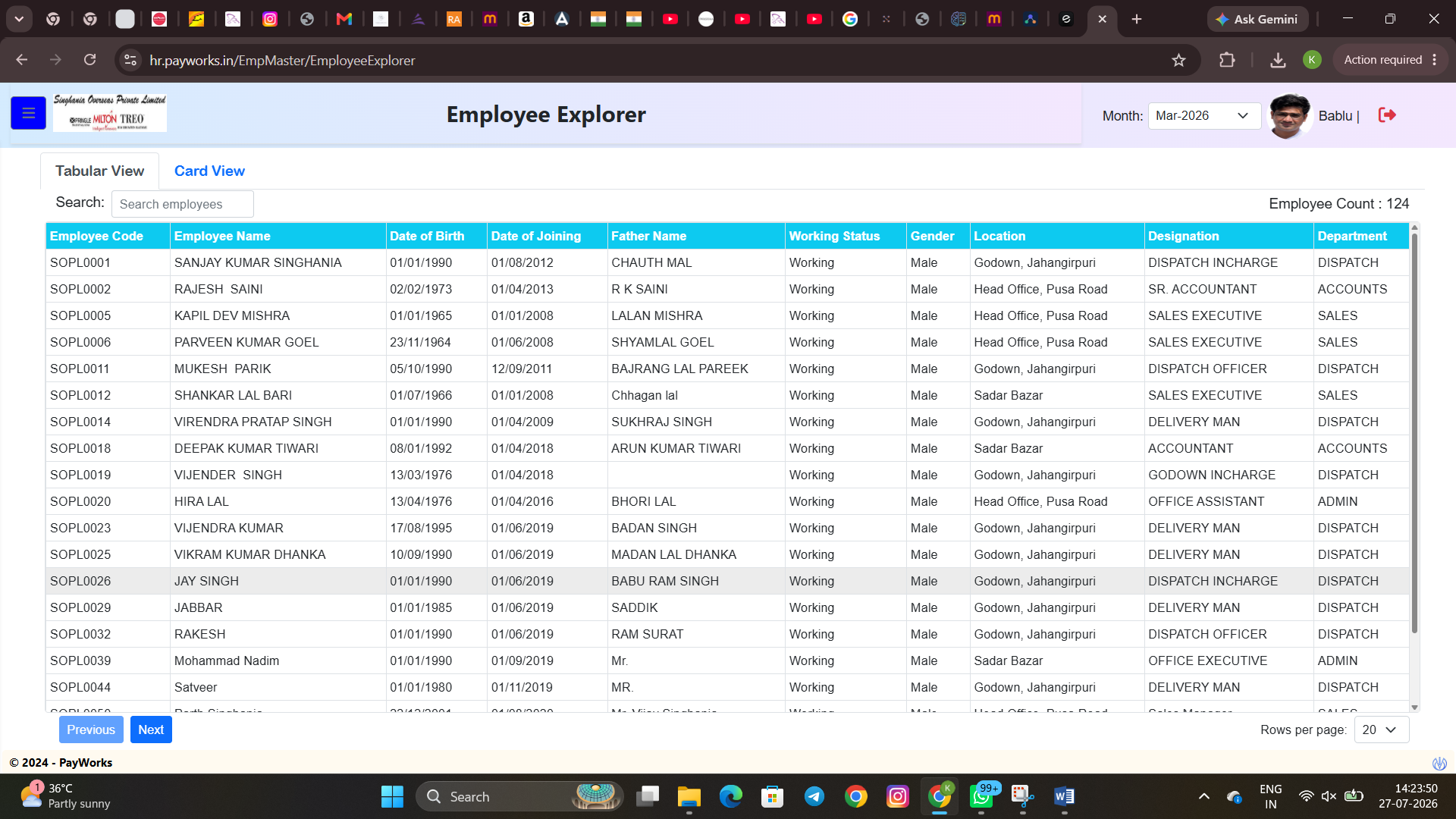Viewport: 1456px width, 819px height.
Task: Click Windows taskbar Search box
Action: coord(519,796)
